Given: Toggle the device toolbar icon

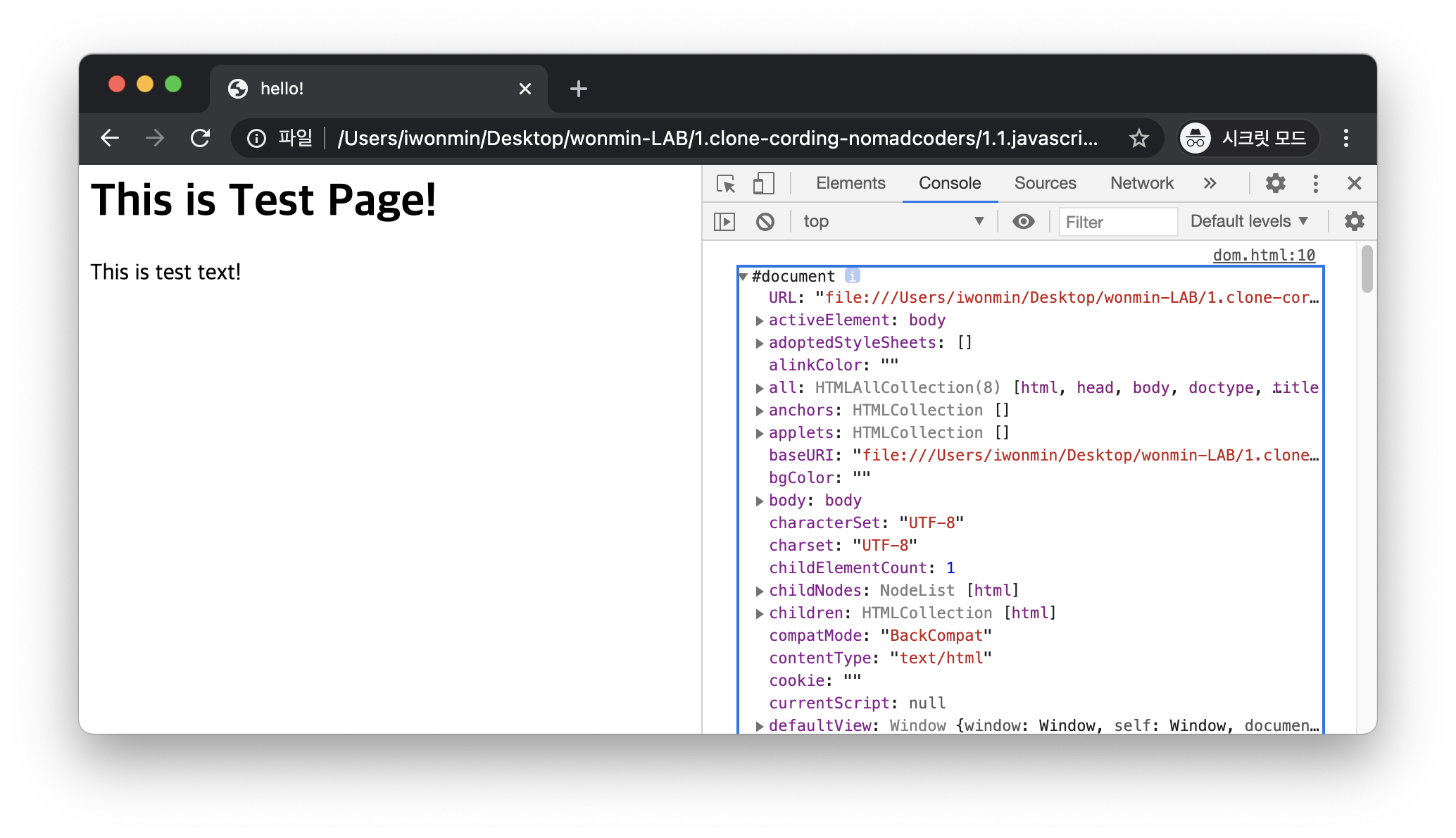Looking at the screenshot, I should pyautogui.click(x=763, y=184).
